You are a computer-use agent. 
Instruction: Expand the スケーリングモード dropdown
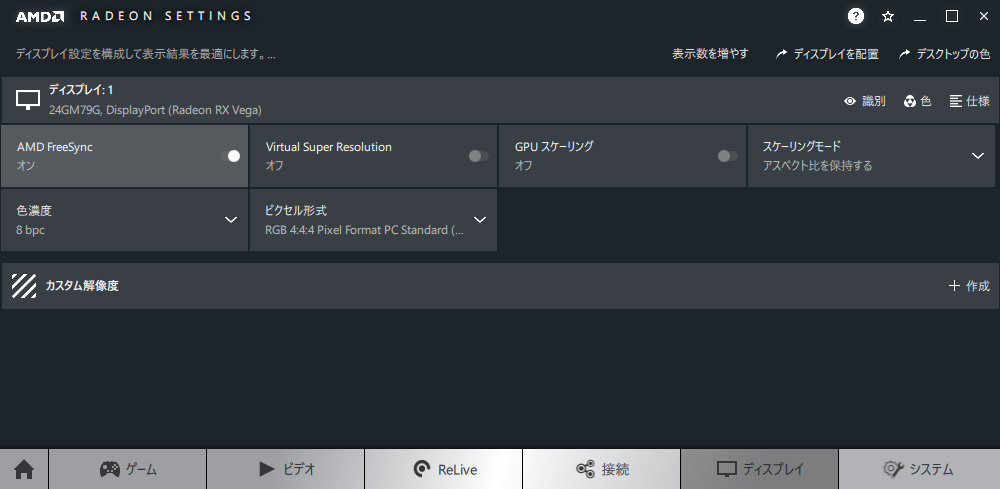point(978,156)
